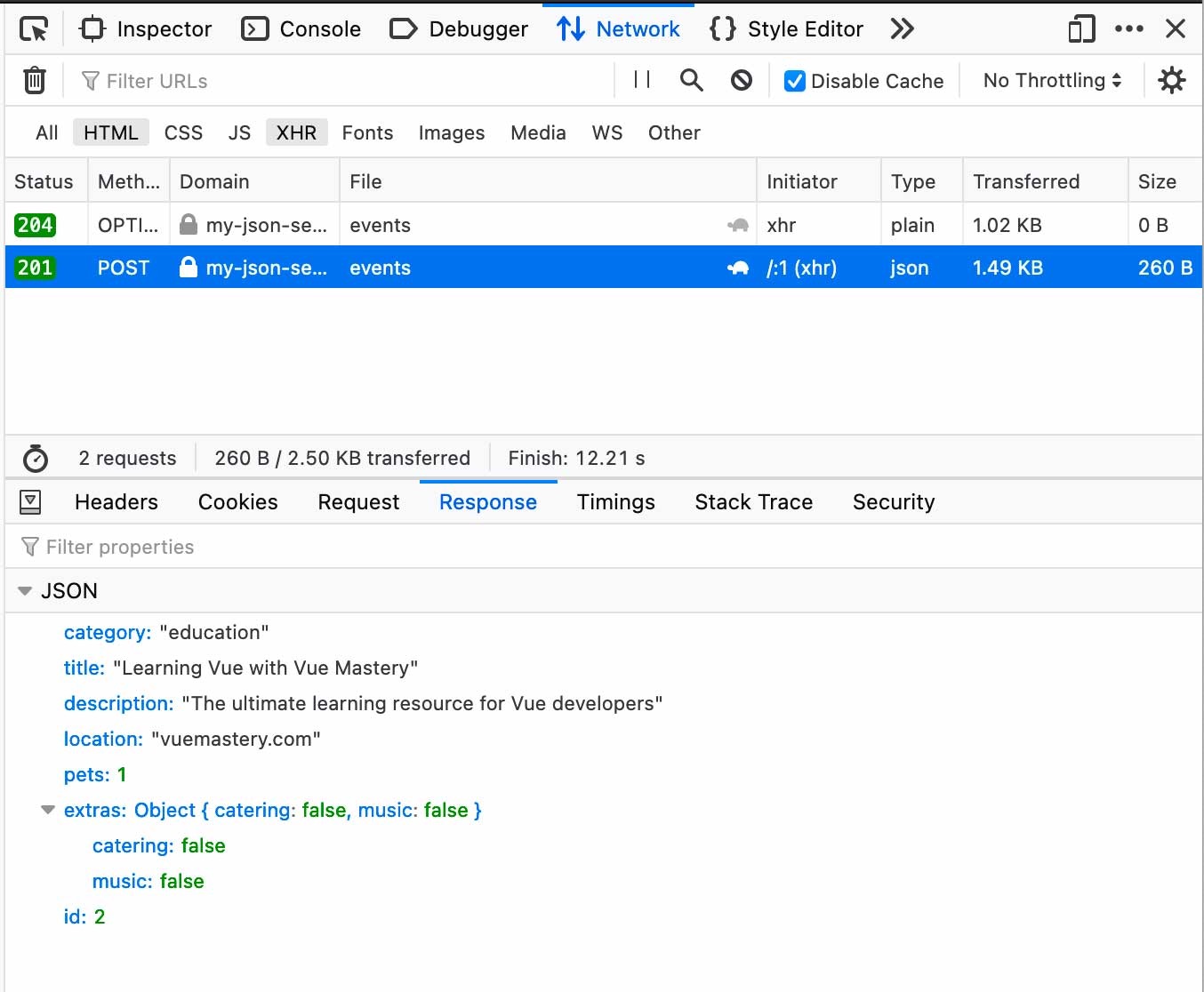The image size is (1204, 992).
Task: Toggle responsive design mode icon
Action: (x=1081, y=29)
